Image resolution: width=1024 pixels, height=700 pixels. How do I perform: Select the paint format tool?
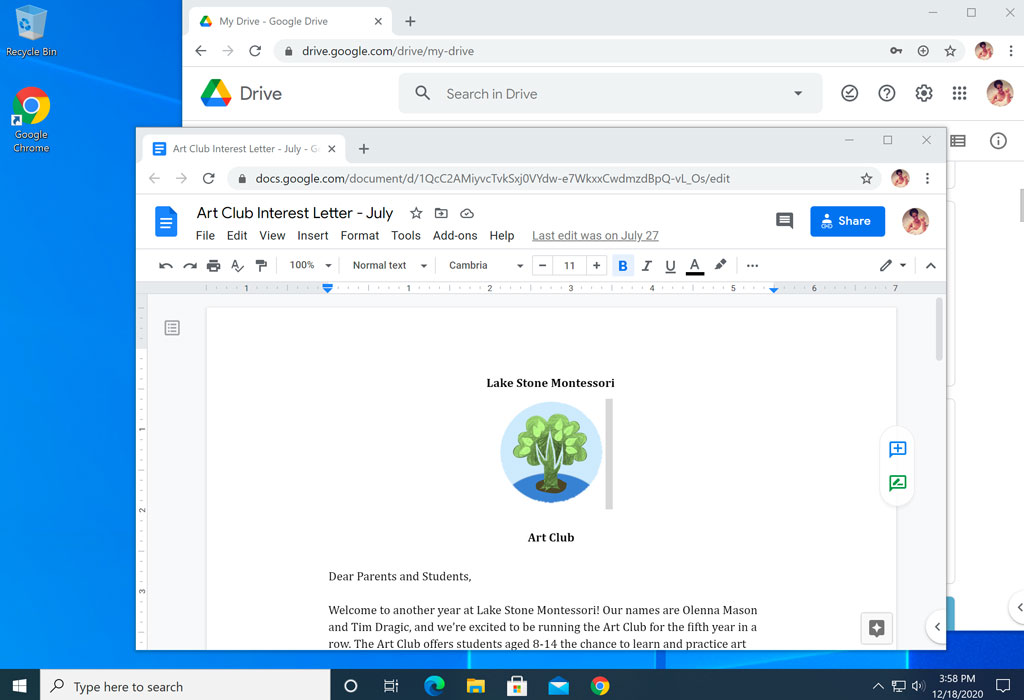[261, 265]
